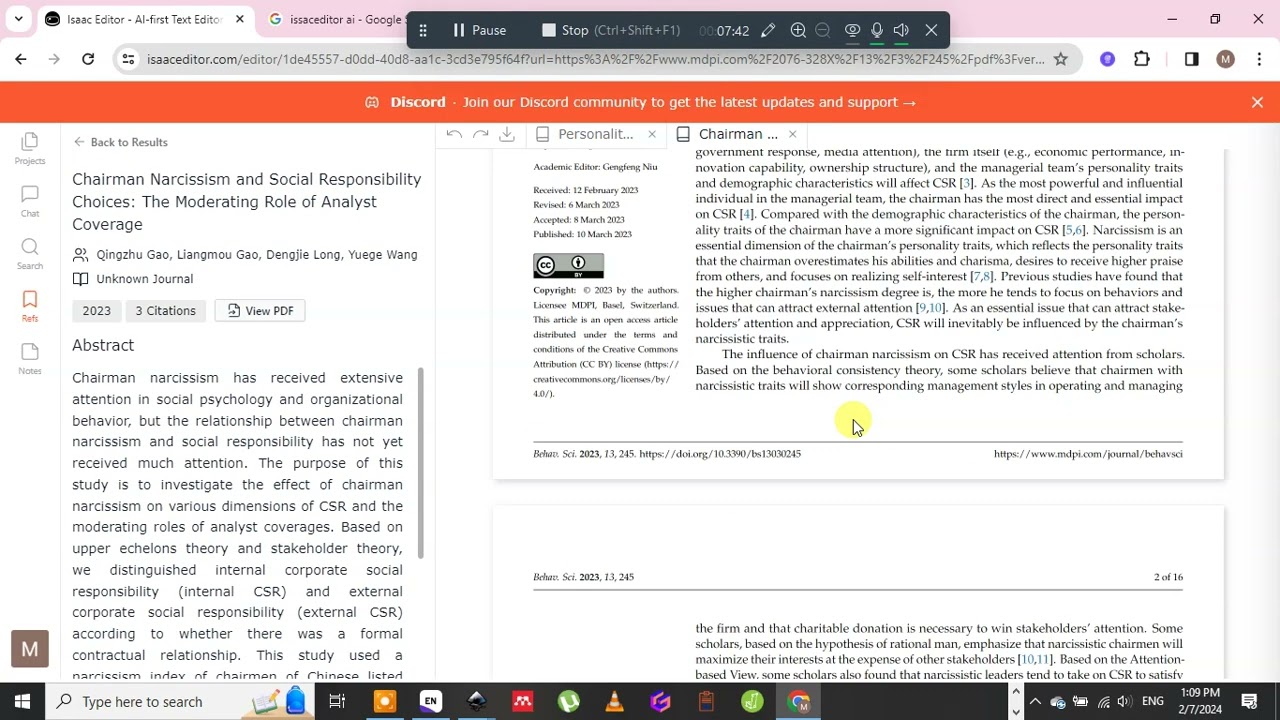Click the browser address bar URL
The image size is (1280, 720).
click(595, 59)
